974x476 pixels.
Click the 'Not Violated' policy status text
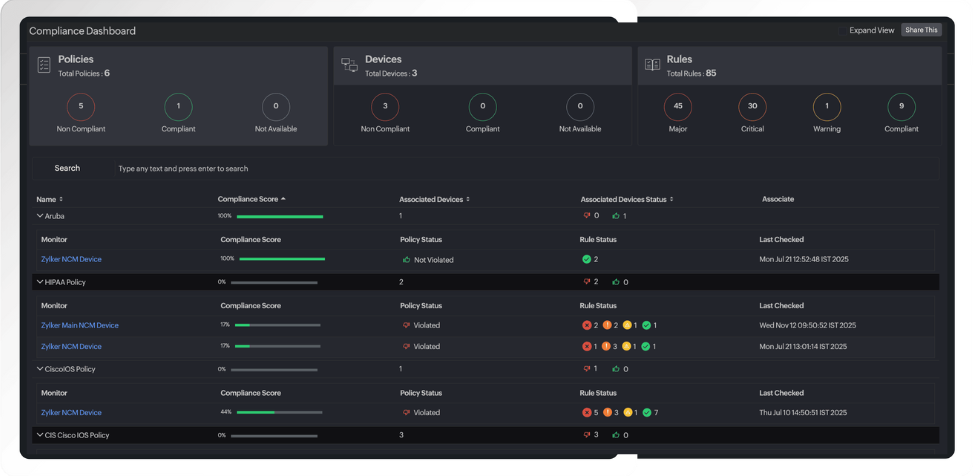[x=434, y=260]
